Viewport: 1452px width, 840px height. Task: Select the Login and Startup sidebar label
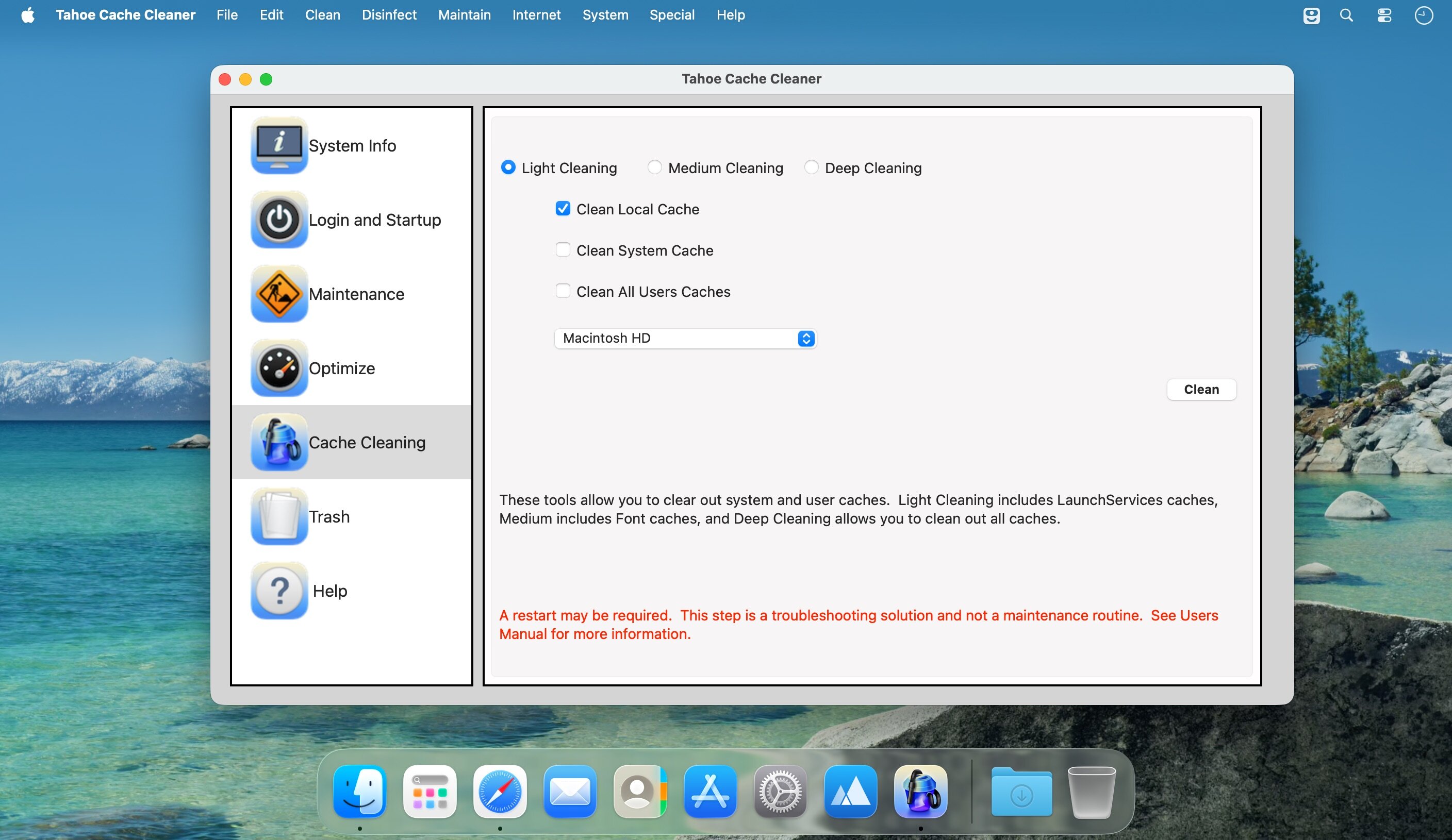375,220
